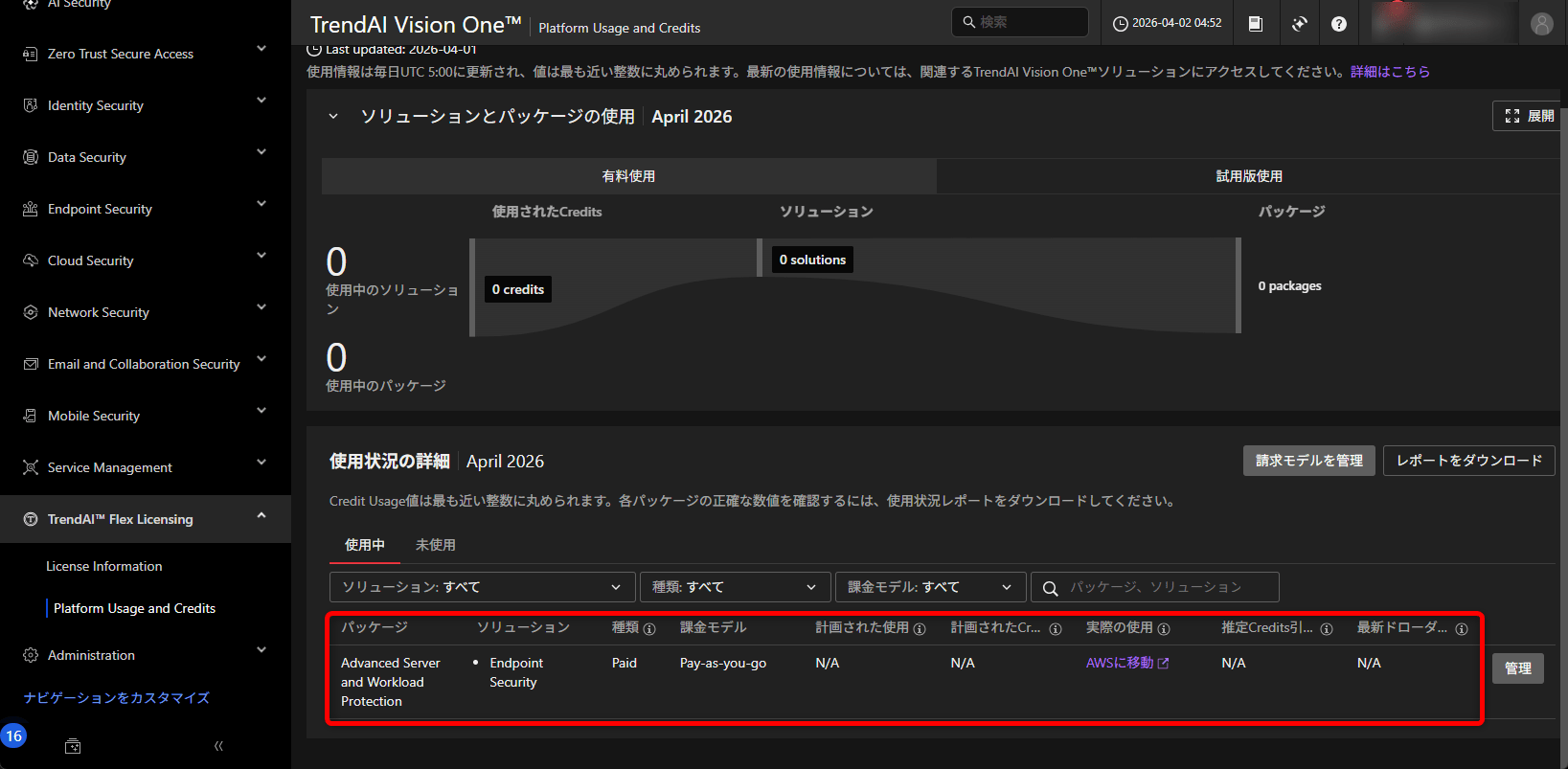
Task: Click the 請求モデルを管理 button
Action: 1309,461
